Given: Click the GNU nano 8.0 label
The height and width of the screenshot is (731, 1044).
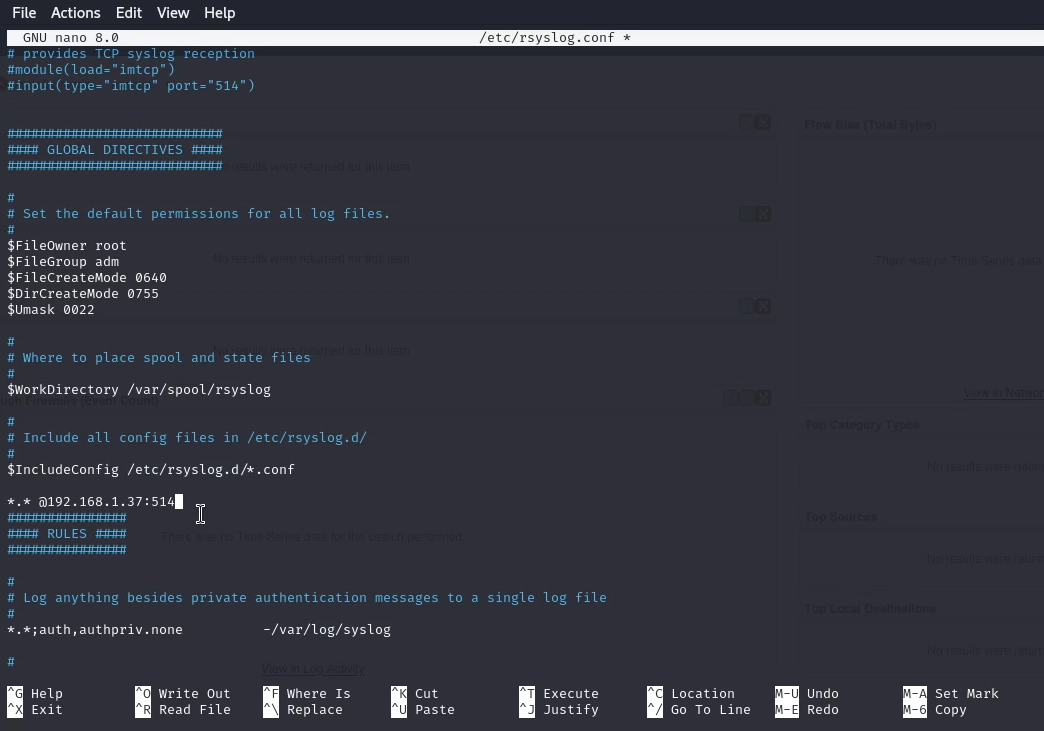Looking at the screenshot, I should coord(71,38).
